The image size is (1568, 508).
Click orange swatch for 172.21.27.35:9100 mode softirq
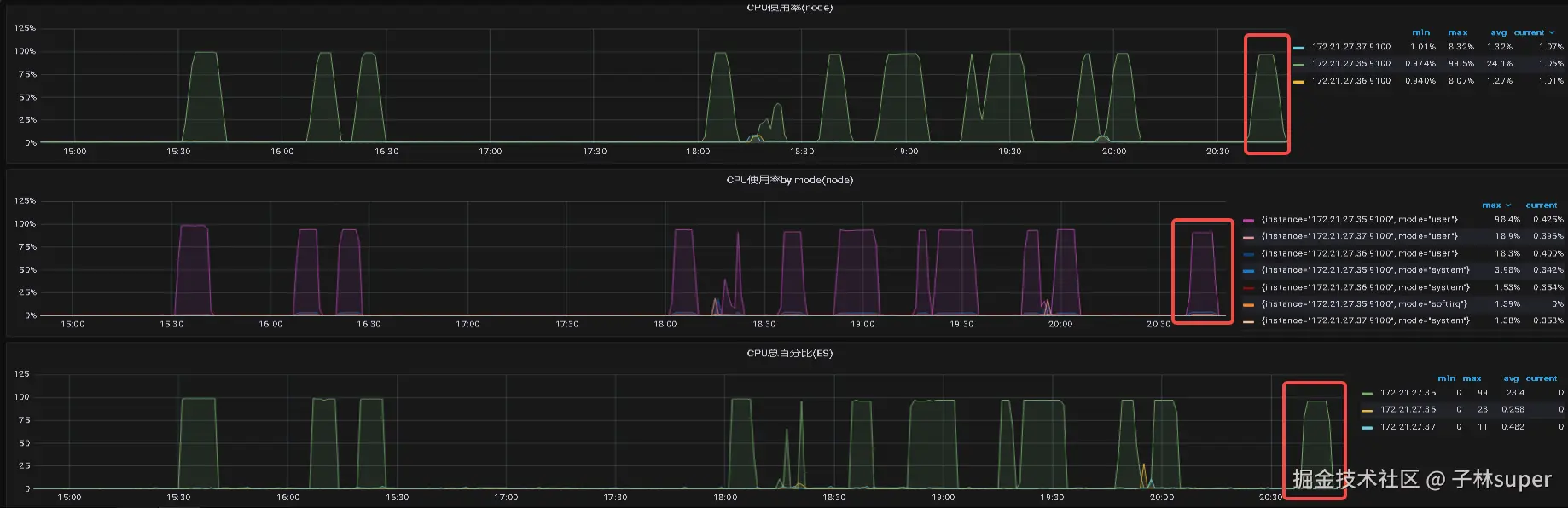pyautogui.click(x=1249, y=304)
